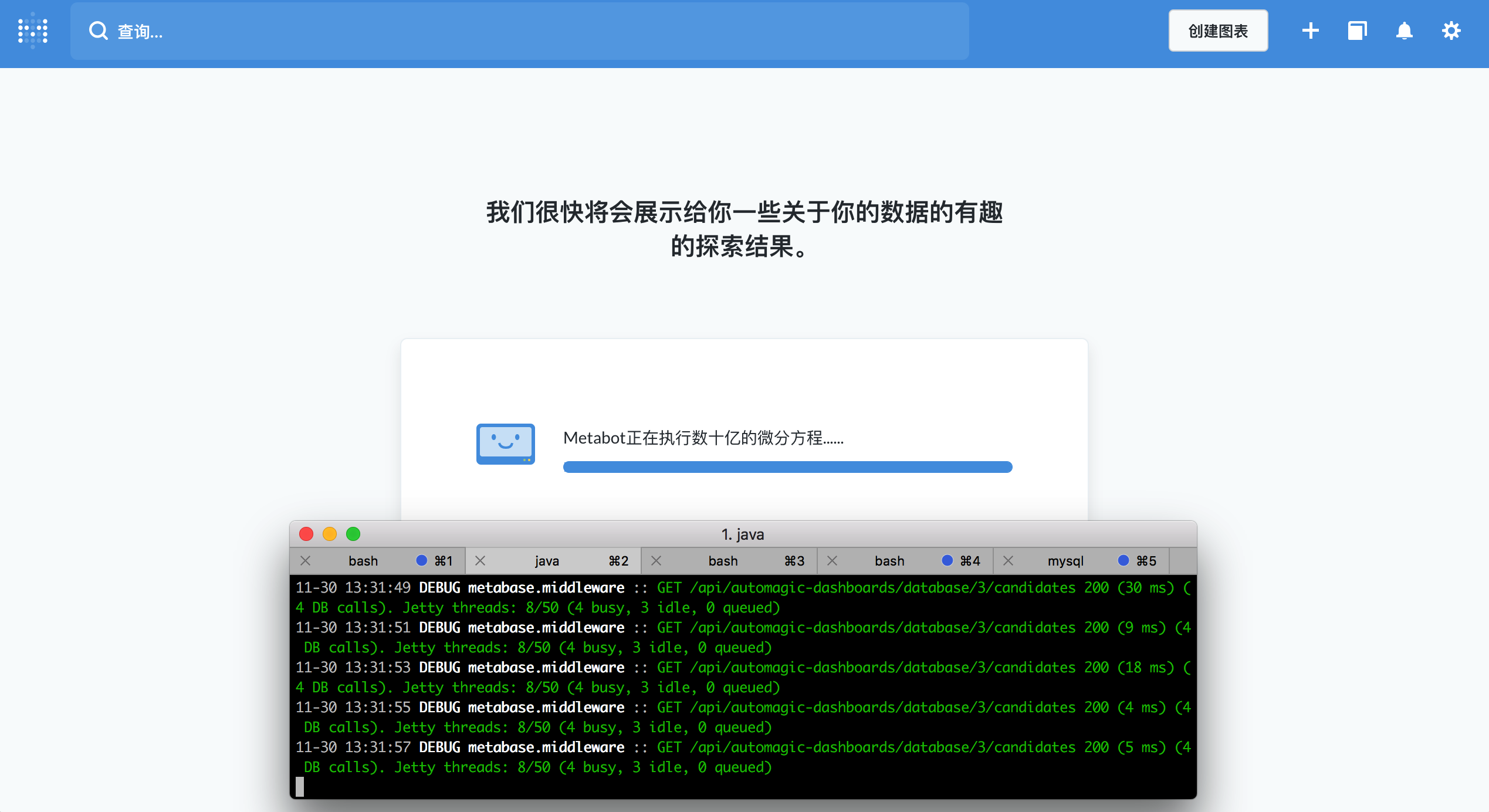The width and height of the screenshot is (1489, 812).
Task: Open the settings gear menu
Action: 1451,31
